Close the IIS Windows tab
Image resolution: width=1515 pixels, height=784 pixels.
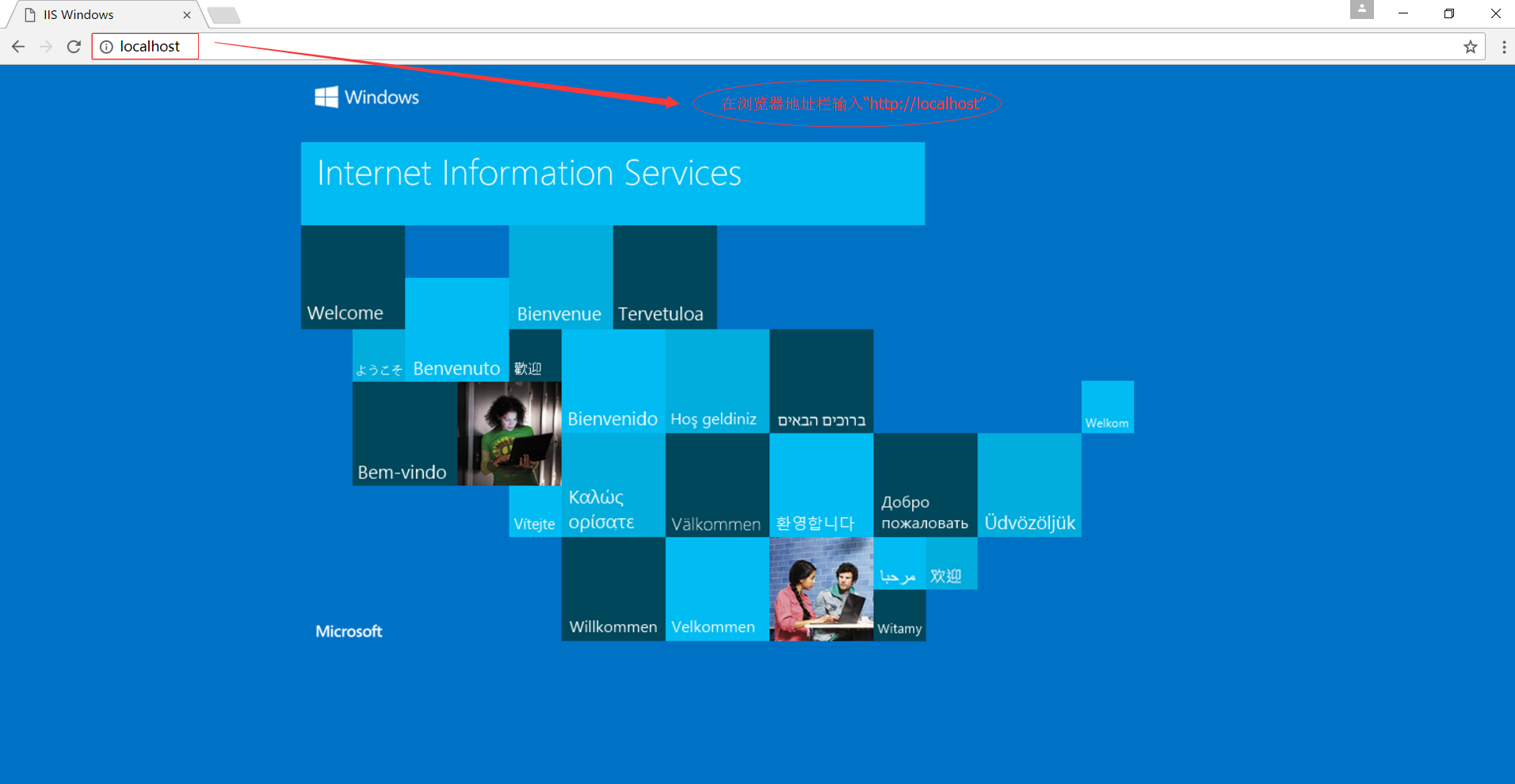coord(187,14)
